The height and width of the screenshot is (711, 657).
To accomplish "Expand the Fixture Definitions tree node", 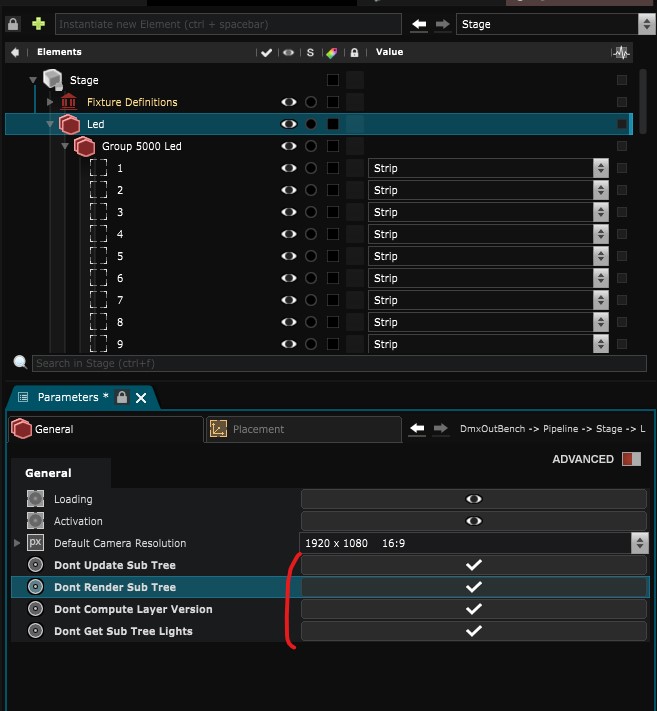I will point(50,102).
